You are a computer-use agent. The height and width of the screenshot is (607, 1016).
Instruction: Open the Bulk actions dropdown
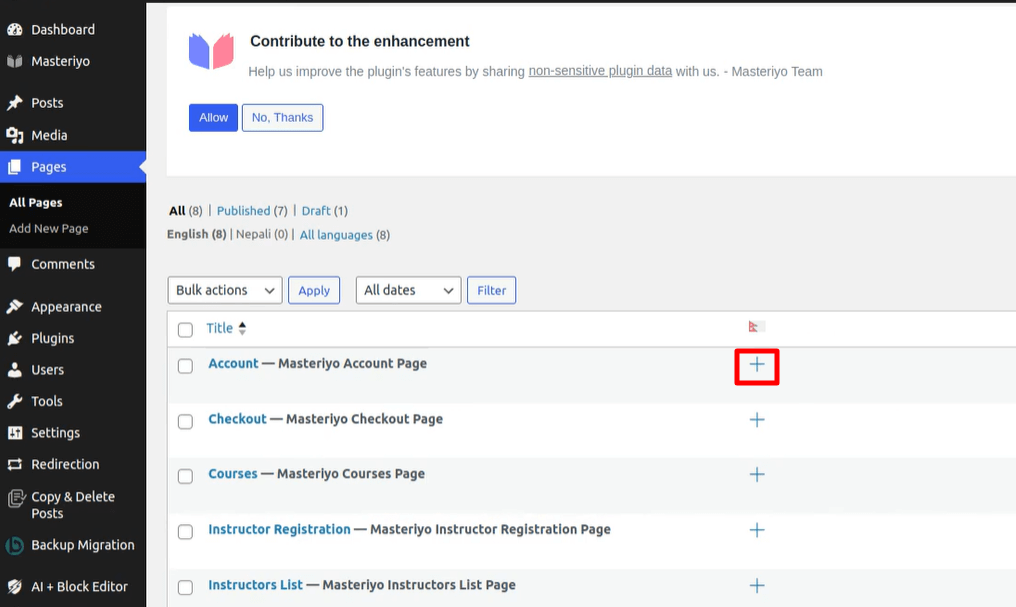(x=225, y=290)
